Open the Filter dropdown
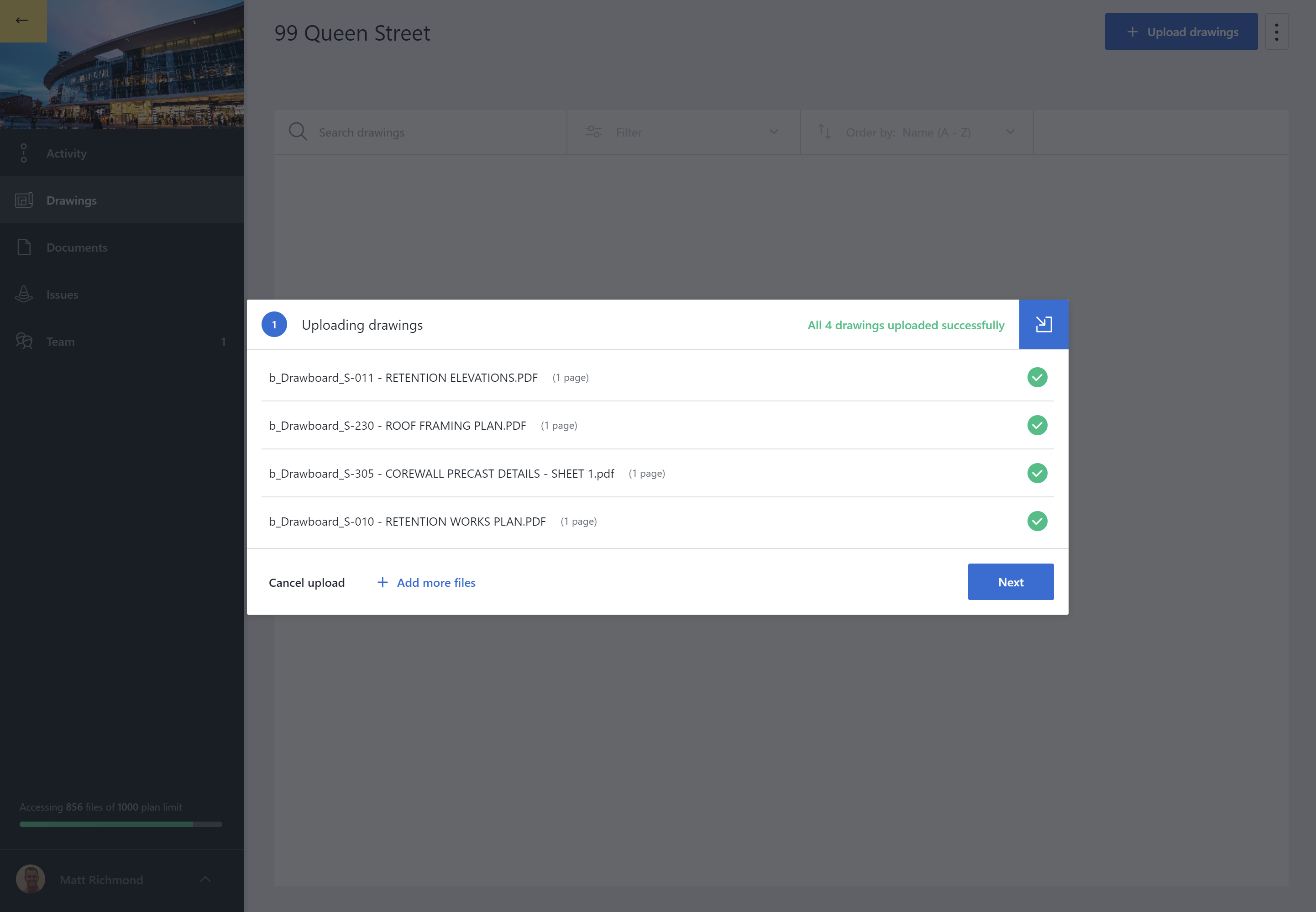 pos(683,132)
